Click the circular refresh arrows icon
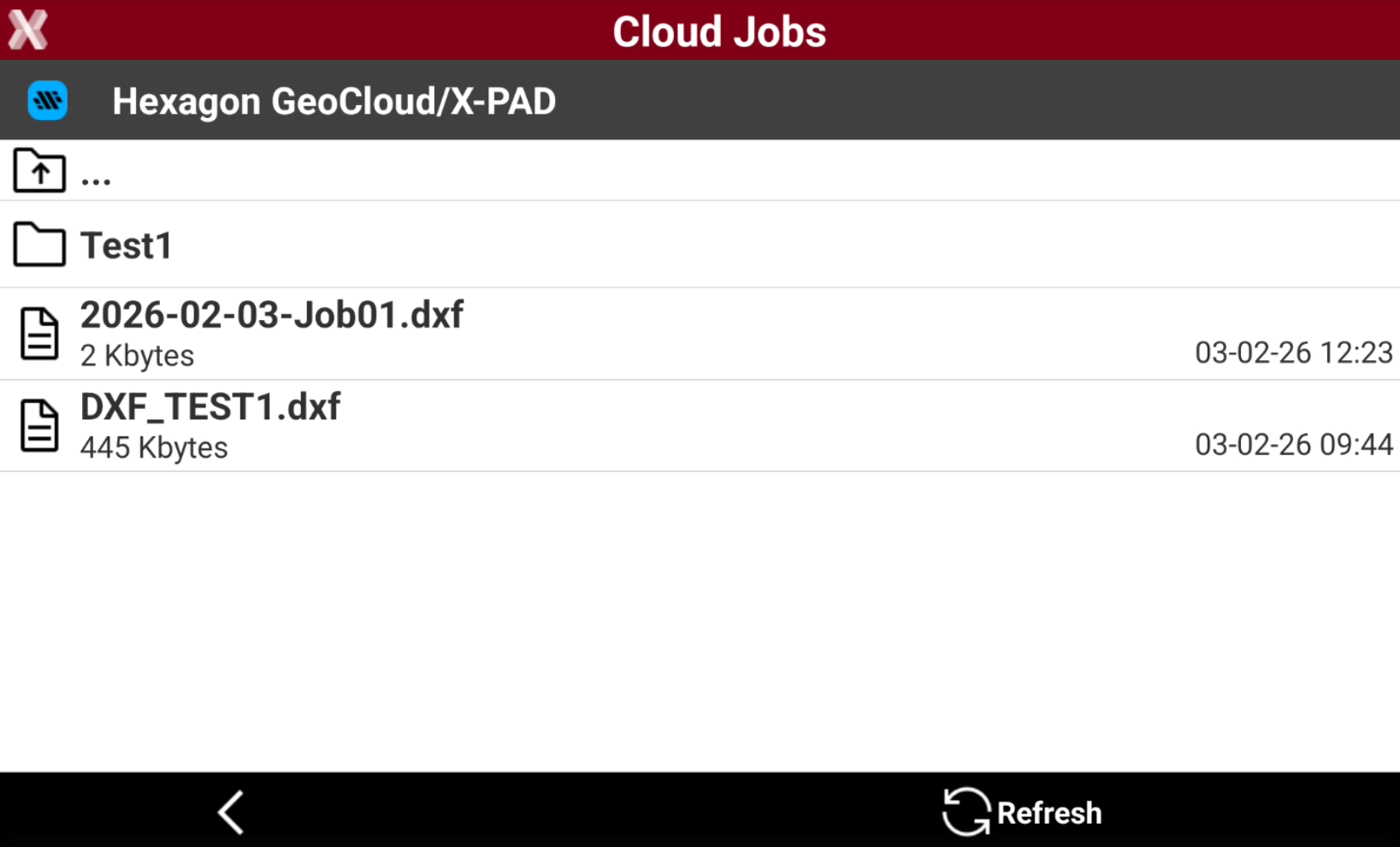This screenshot has height=847, width=1400. click(x=966, y=811)
